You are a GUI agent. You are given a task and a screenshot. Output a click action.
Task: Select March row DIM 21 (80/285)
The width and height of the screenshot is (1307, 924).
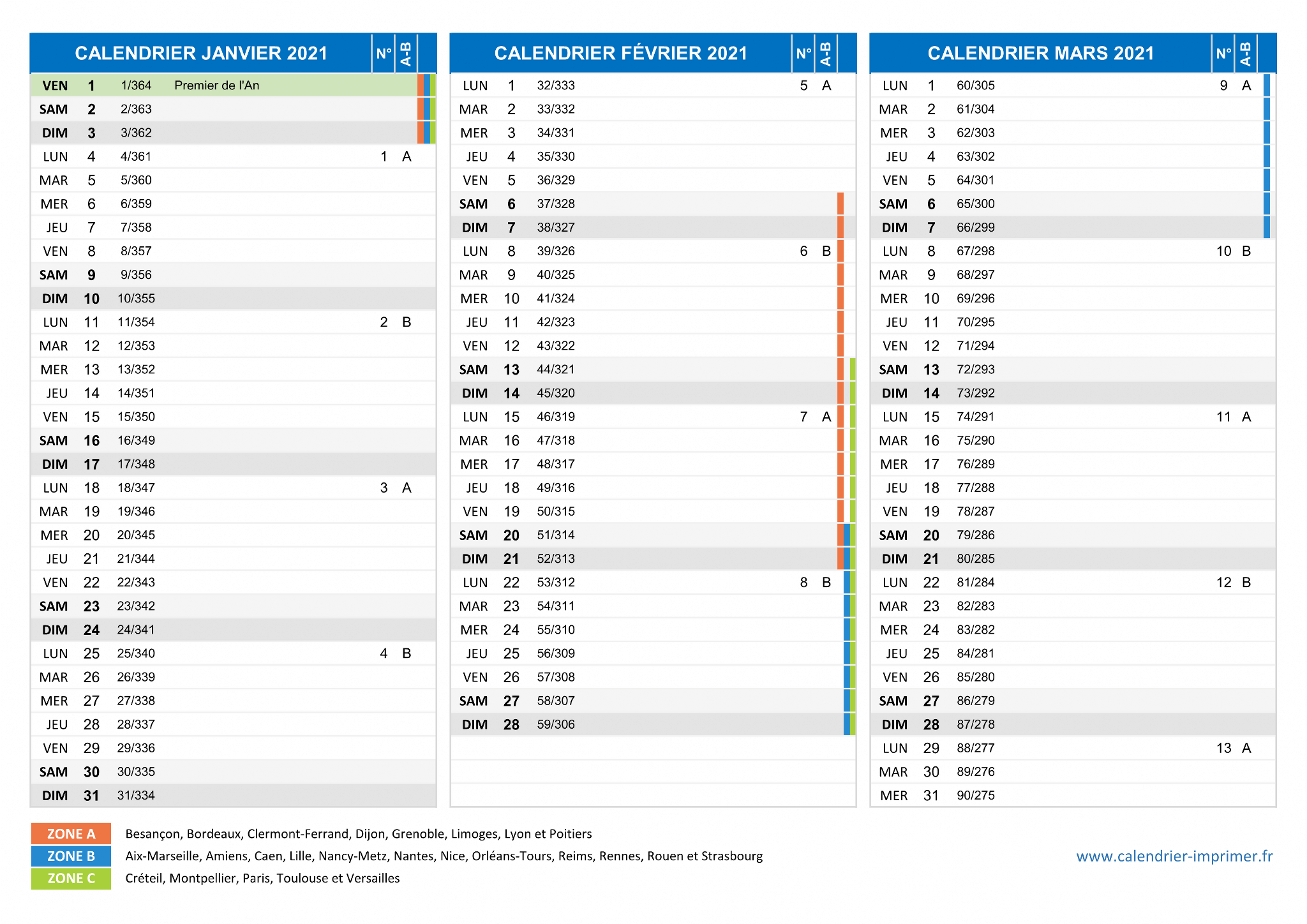pos(1073,559)
